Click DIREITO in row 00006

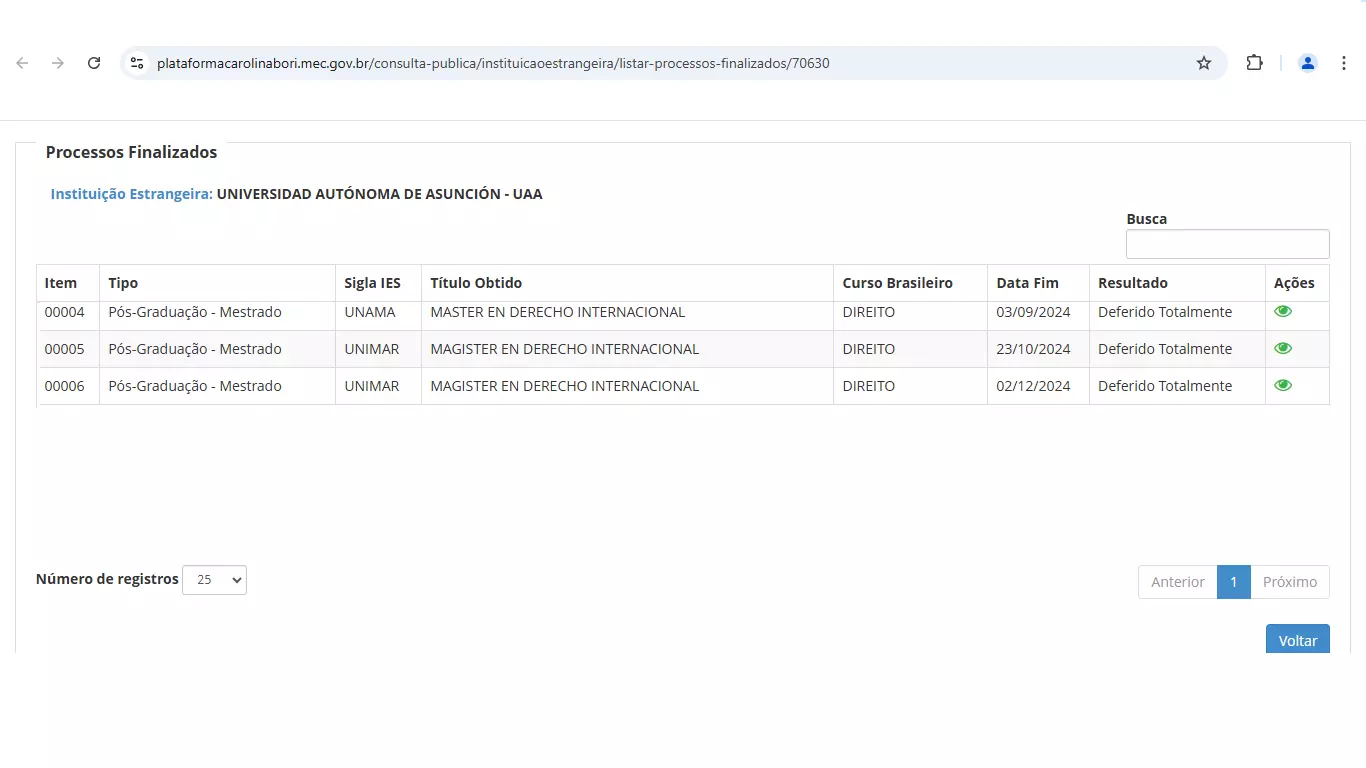tap(869, 386)
